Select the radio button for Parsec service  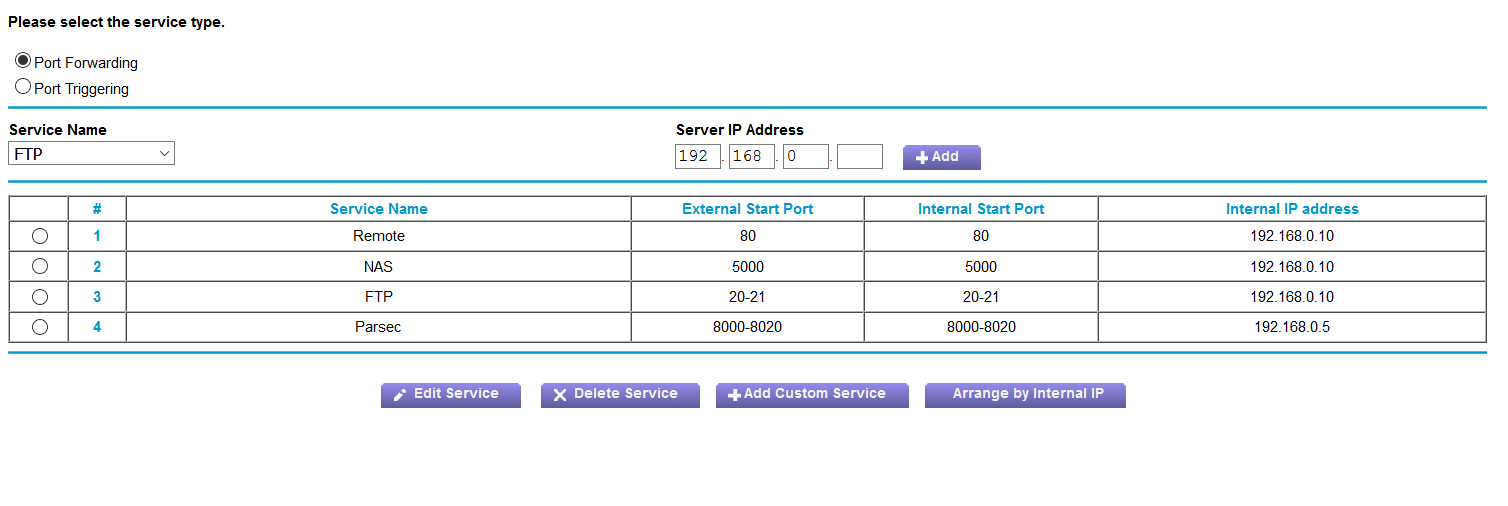[39, 327]
